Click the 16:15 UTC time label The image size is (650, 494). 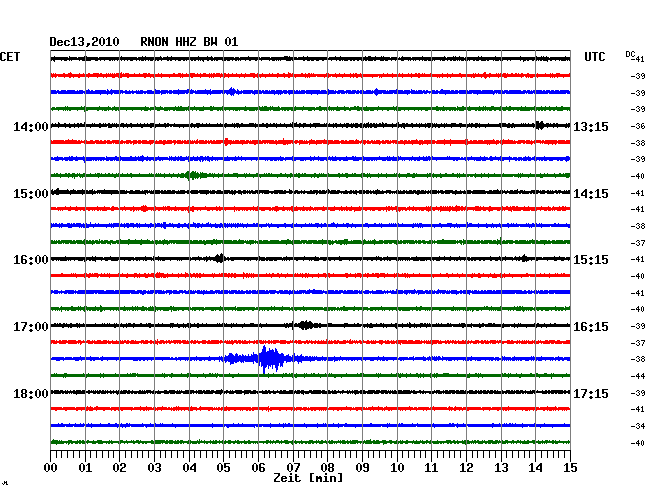pos(591,327)
